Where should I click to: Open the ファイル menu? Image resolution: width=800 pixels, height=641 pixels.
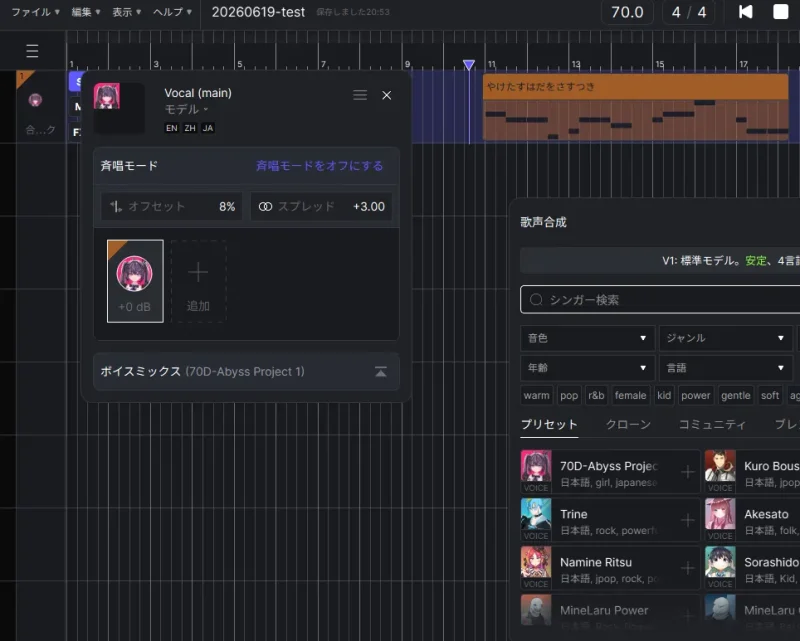[x=35, y=12]
